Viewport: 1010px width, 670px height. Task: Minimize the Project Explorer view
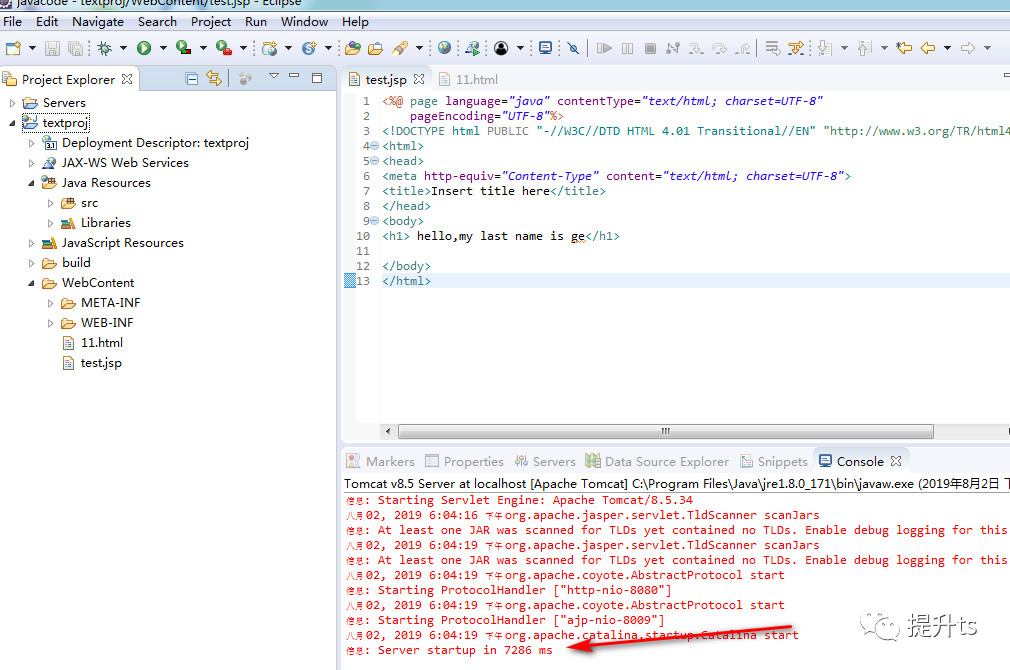294,76
